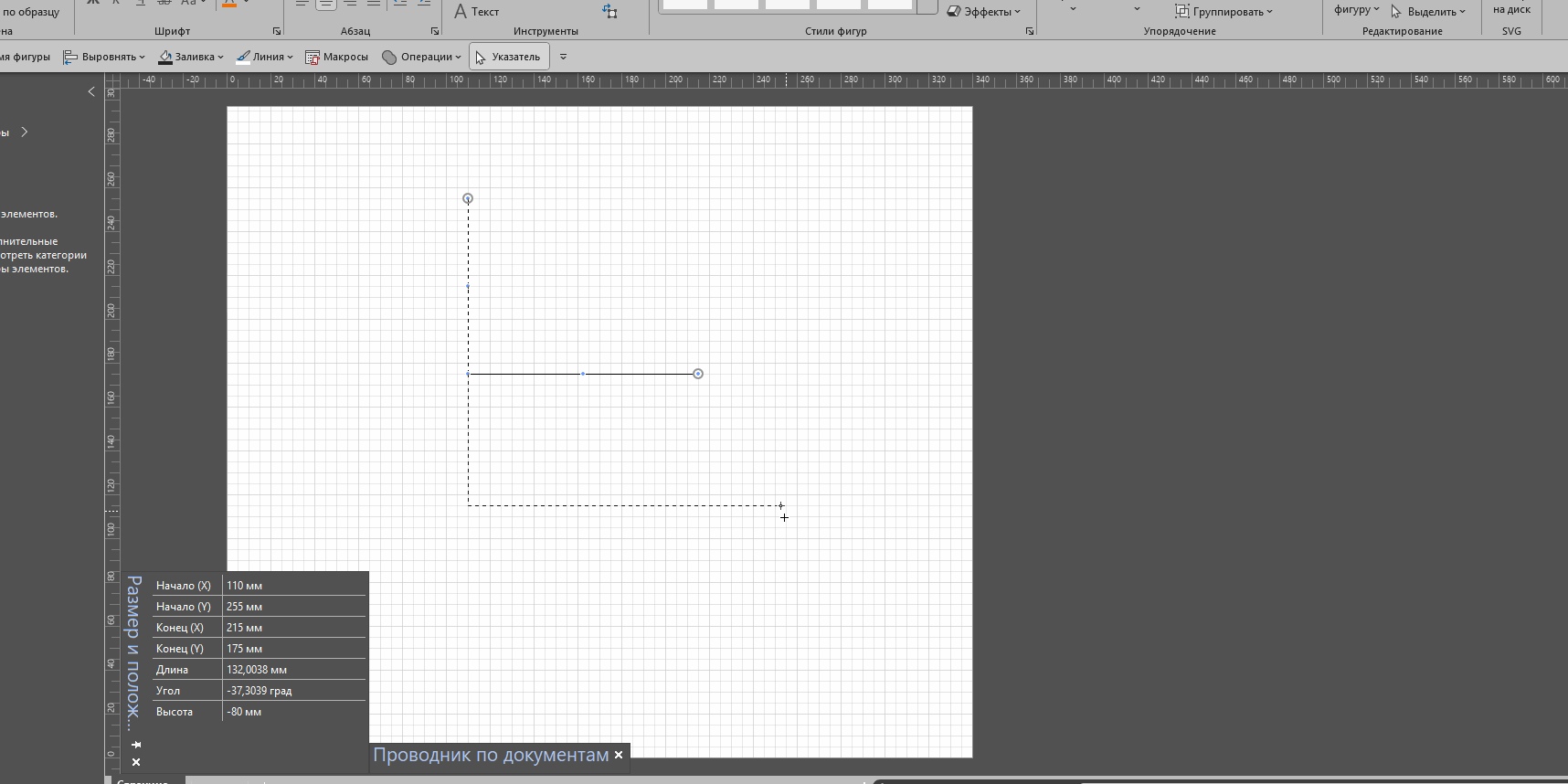Viewport: 1568px width, 784px height.
Task: Open the Линия line dropdown
Action: pyautogui.click(x=265, y=57)
